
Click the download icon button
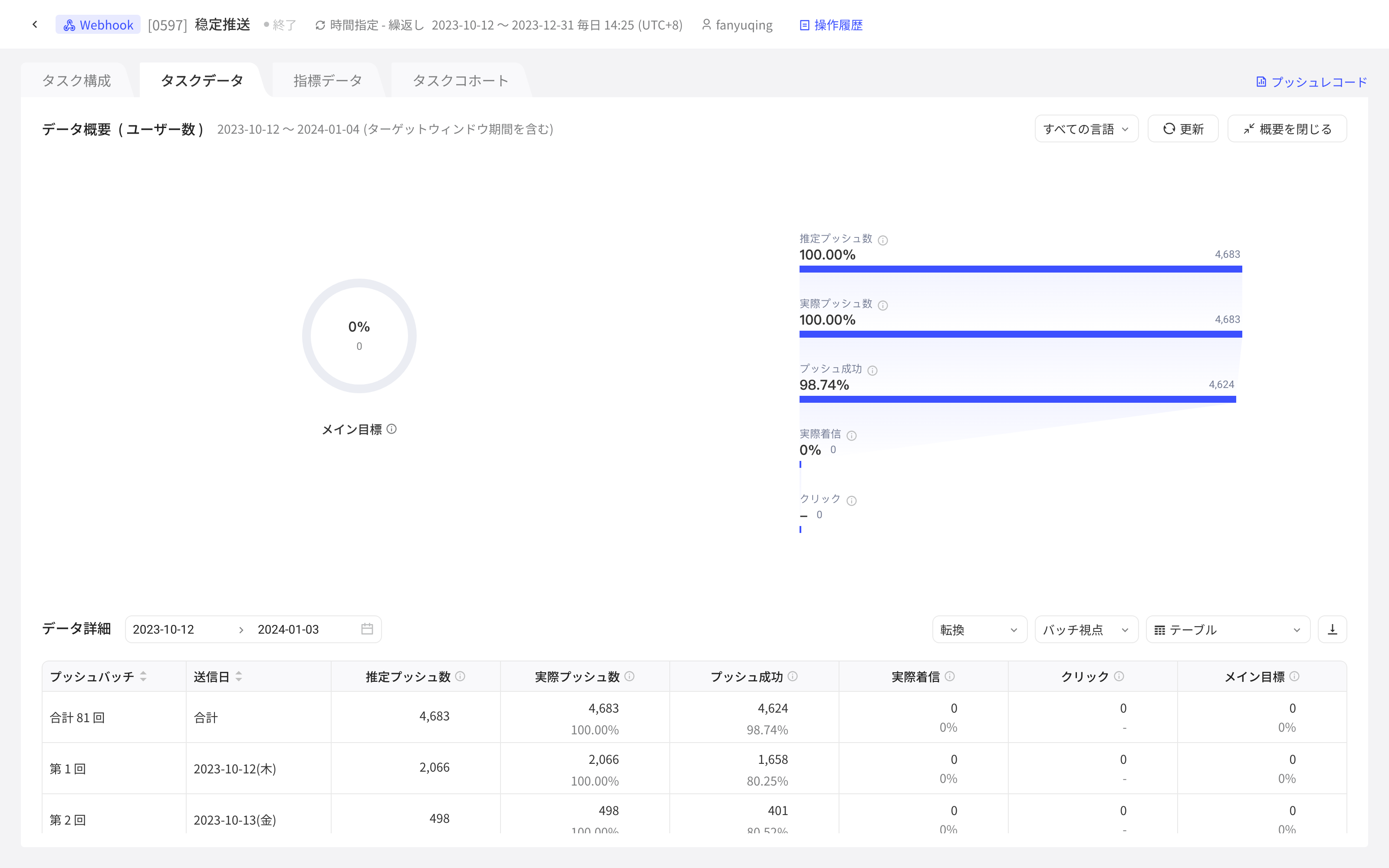point(1332,630)
